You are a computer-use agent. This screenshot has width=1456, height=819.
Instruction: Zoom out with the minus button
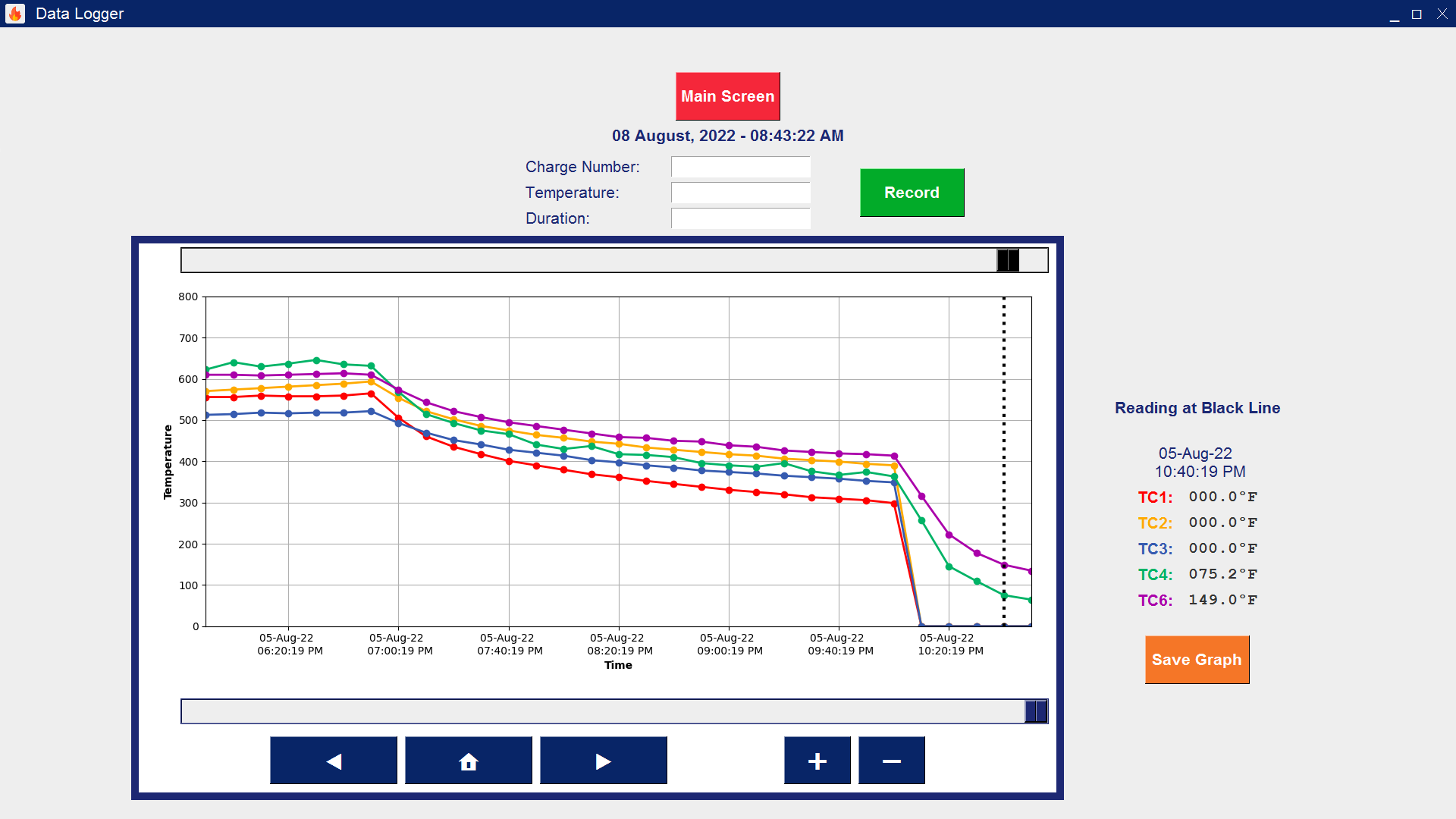pos(891,761)
